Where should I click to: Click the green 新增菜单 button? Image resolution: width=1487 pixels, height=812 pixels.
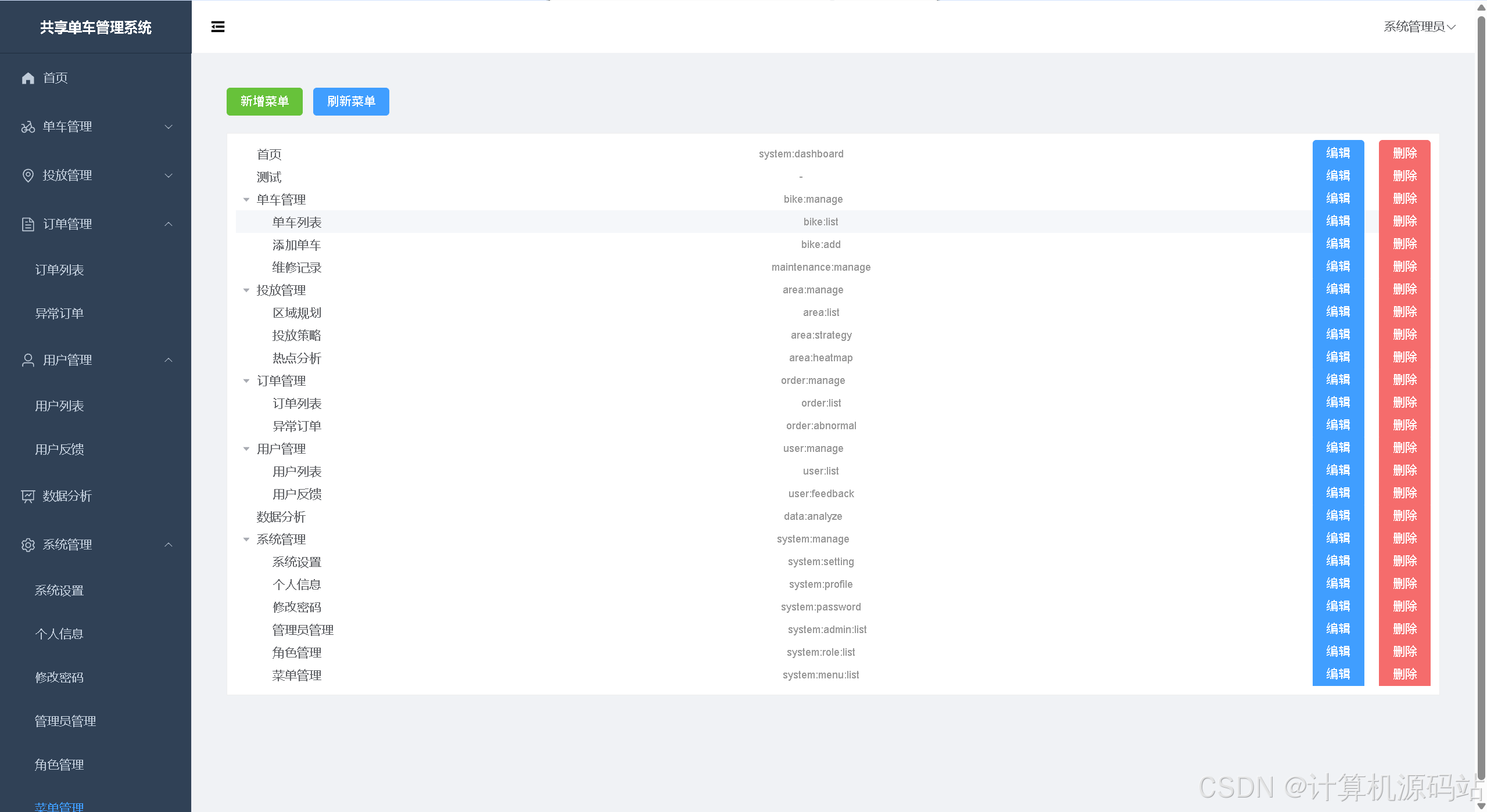tap(264, 102)
